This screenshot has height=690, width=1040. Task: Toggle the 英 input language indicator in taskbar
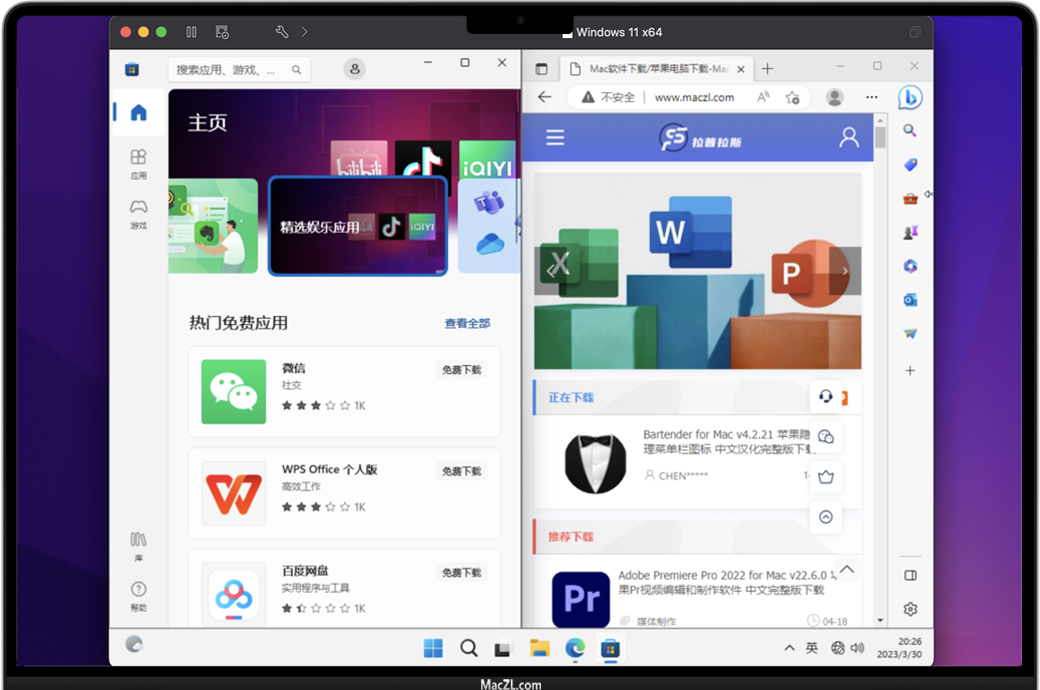tap(812, 648)
